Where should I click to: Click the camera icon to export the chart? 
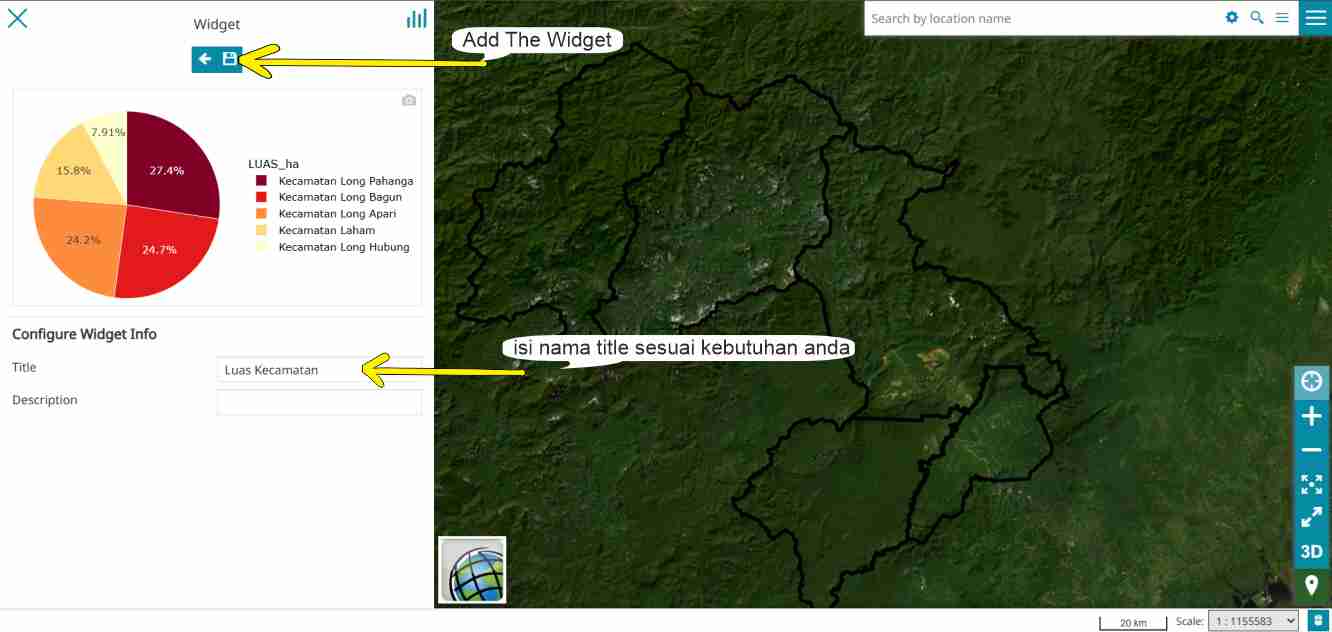pyautogui.click(x=408, y=101)
